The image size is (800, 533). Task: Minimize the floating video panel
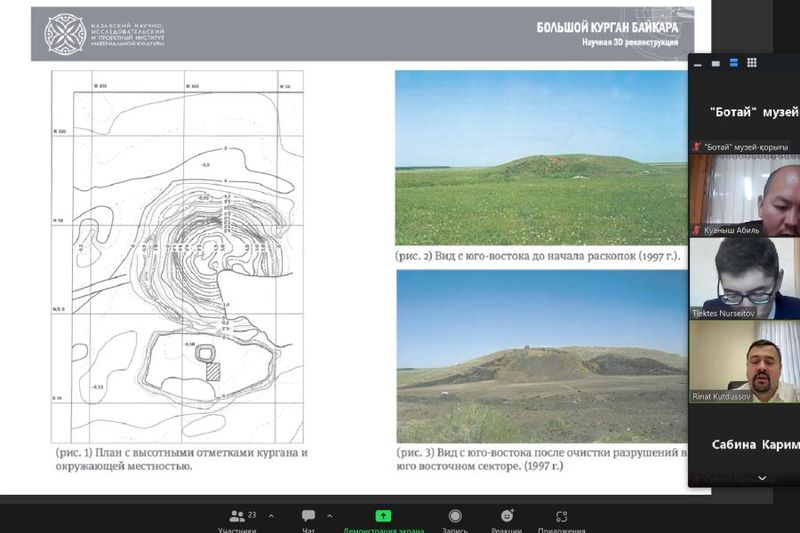(698, 63)
